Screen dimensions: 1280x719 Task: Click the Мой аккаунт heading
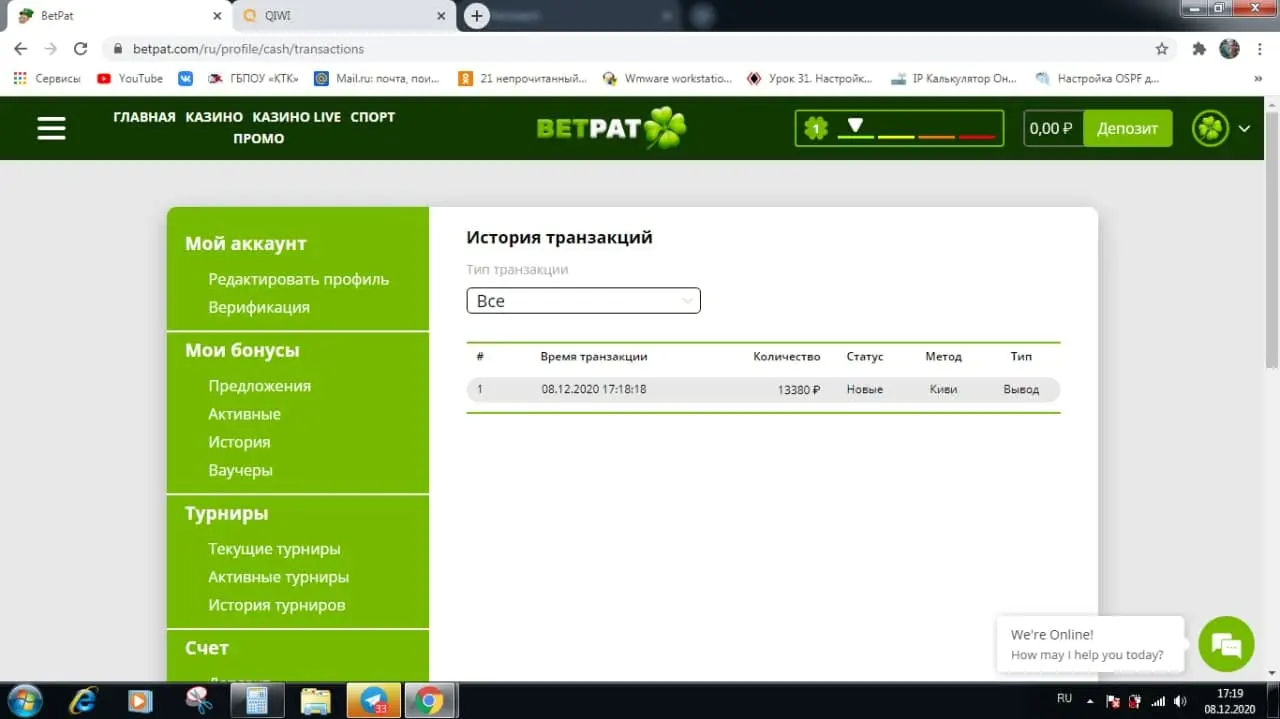[x=246, y=244]
